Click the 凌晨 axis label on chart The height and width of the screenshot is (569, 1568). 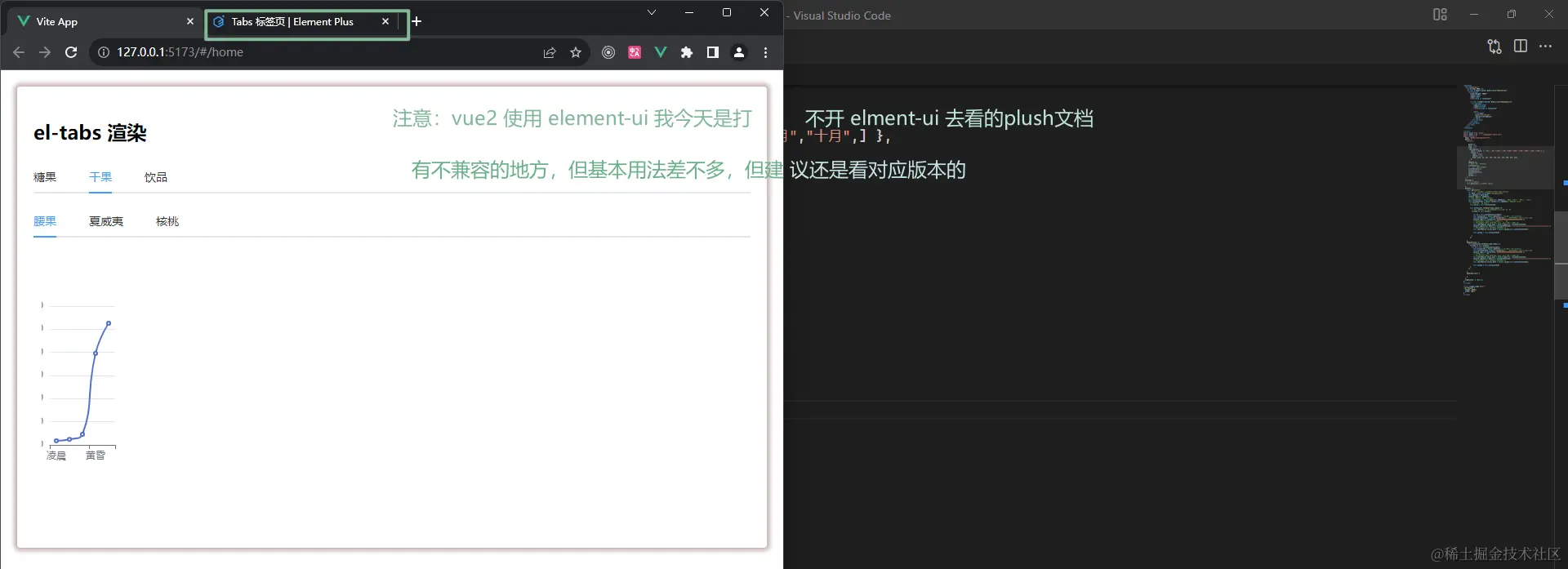(56, 456)
